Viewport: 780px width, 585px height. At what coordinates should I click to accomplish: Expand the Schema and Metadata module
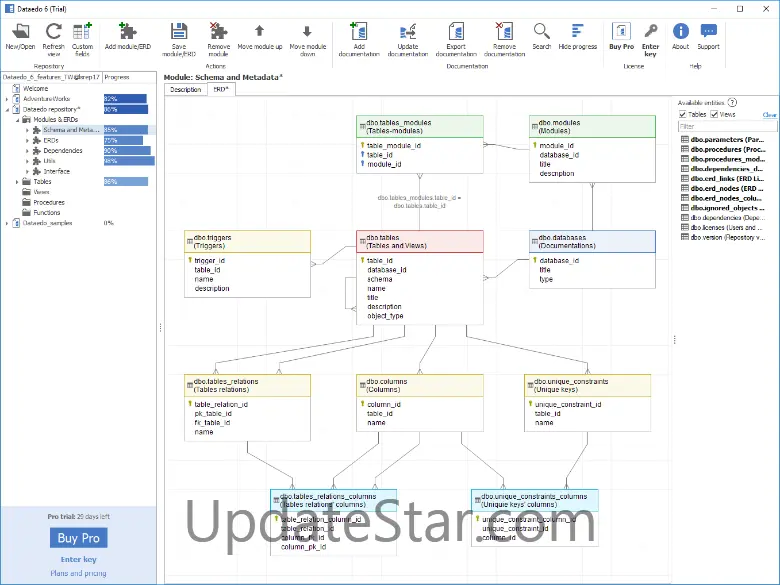pos(27,130)
